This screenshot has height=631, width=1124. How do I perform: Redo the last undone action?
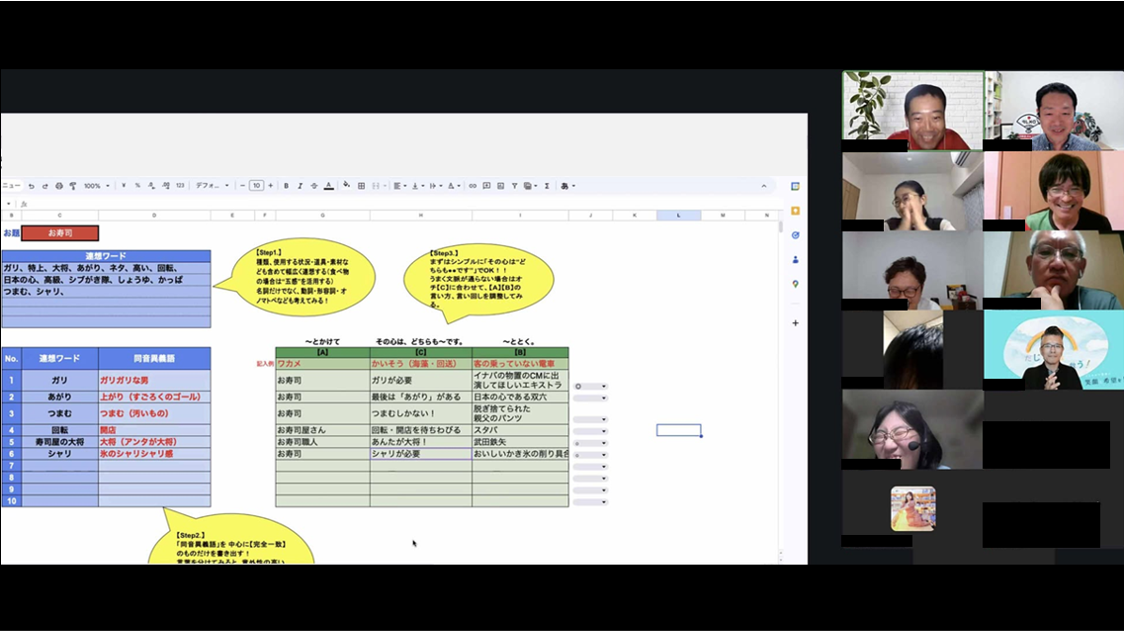click(44, 186)
